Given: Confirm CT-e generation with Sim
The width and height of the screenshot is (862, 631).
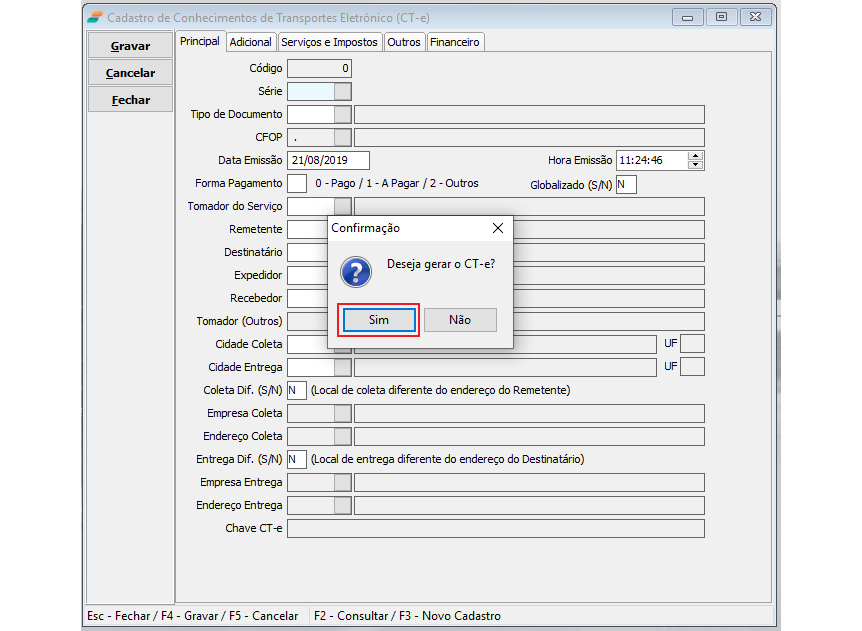Looking at the screenshot, I should pyautogui.click(x=378, y=320).
